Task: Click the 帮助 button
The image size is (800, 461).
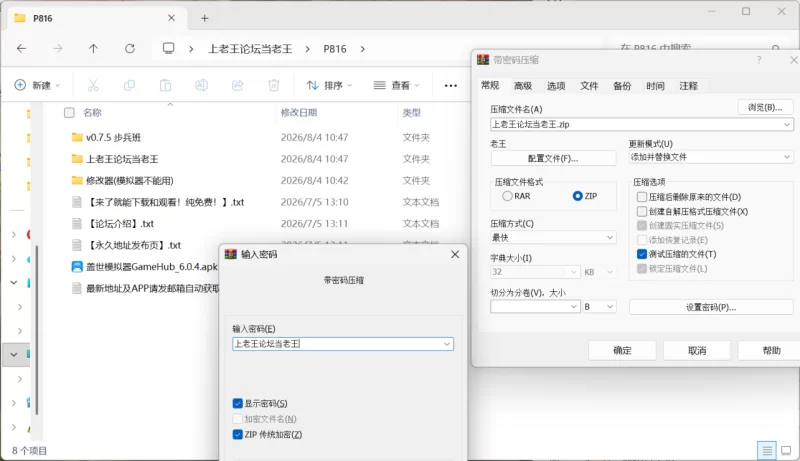Action: tap(769, 350)
